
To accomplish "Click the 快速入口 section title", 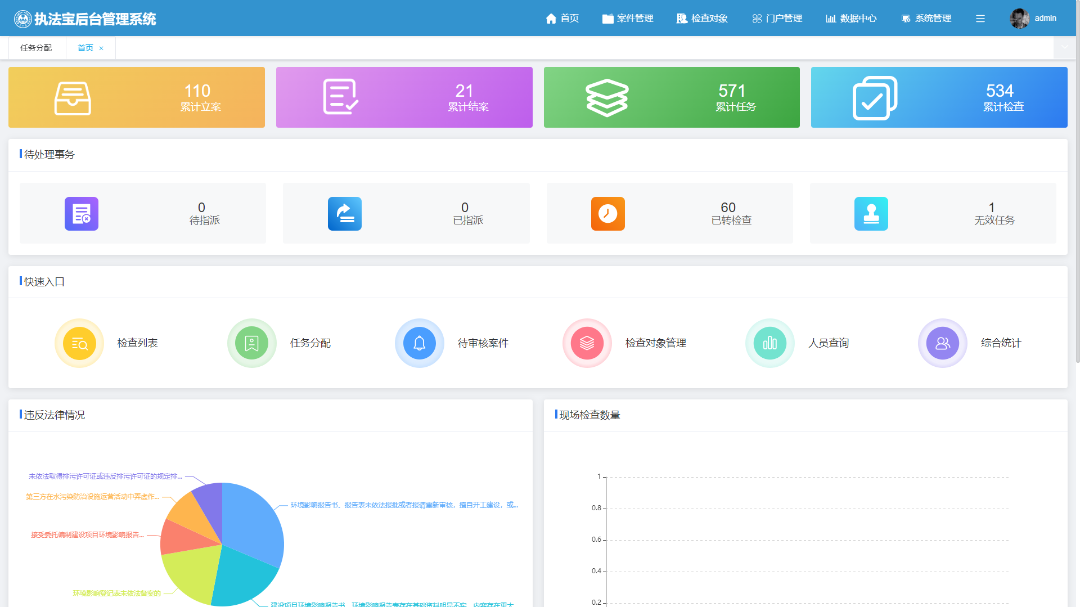I will tap(44, 282).
